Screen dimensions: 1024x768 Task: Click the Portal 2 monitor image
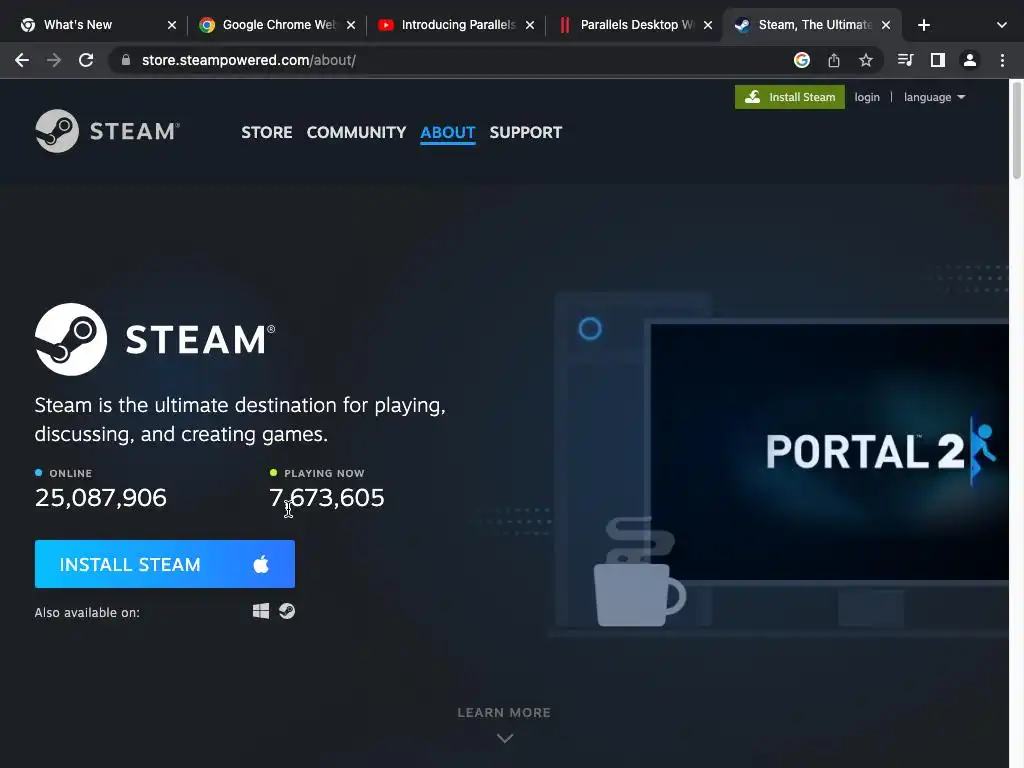tap(829, 451)
